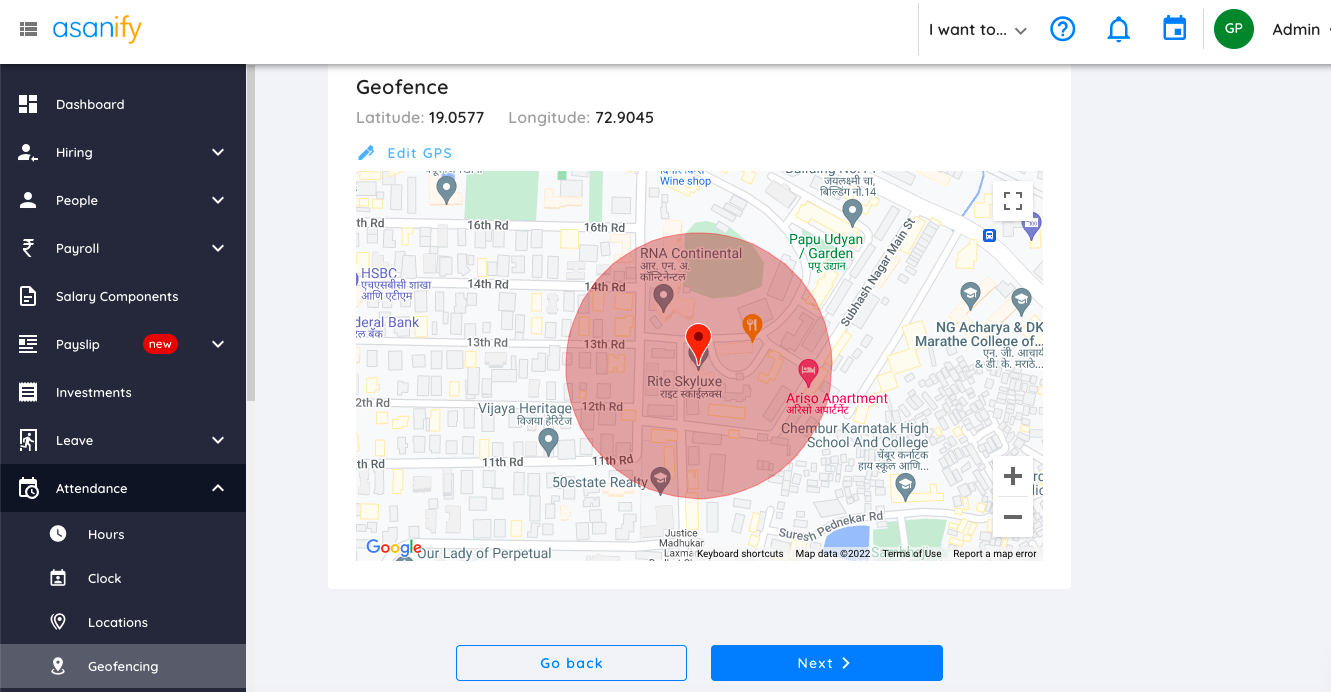Click the help question mark icon
This screenshot has width=1331, height=692.
(1062, 29)
